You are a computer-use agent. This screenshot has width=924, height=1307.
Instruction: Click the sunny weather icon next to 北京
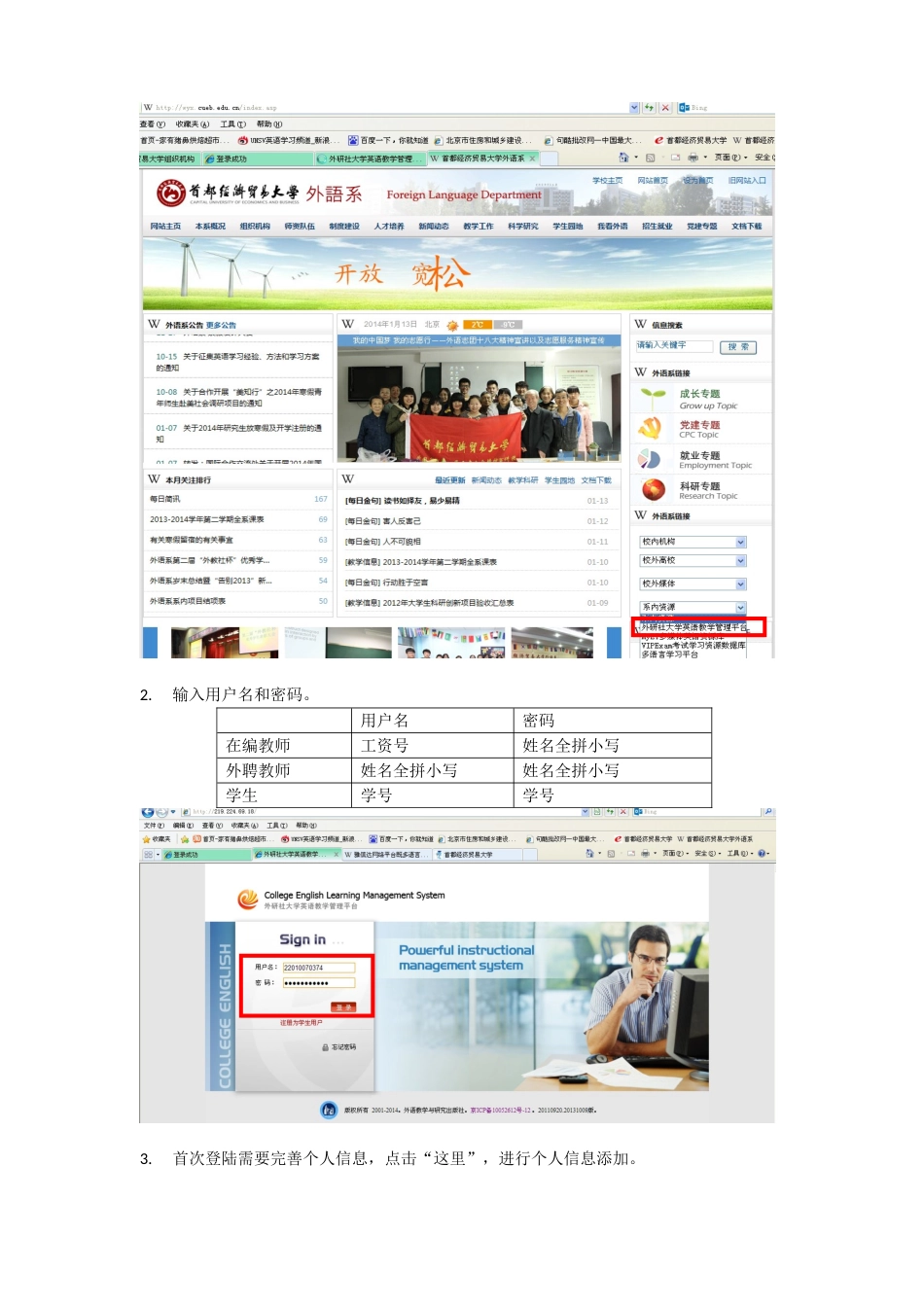tap(452, 325)
